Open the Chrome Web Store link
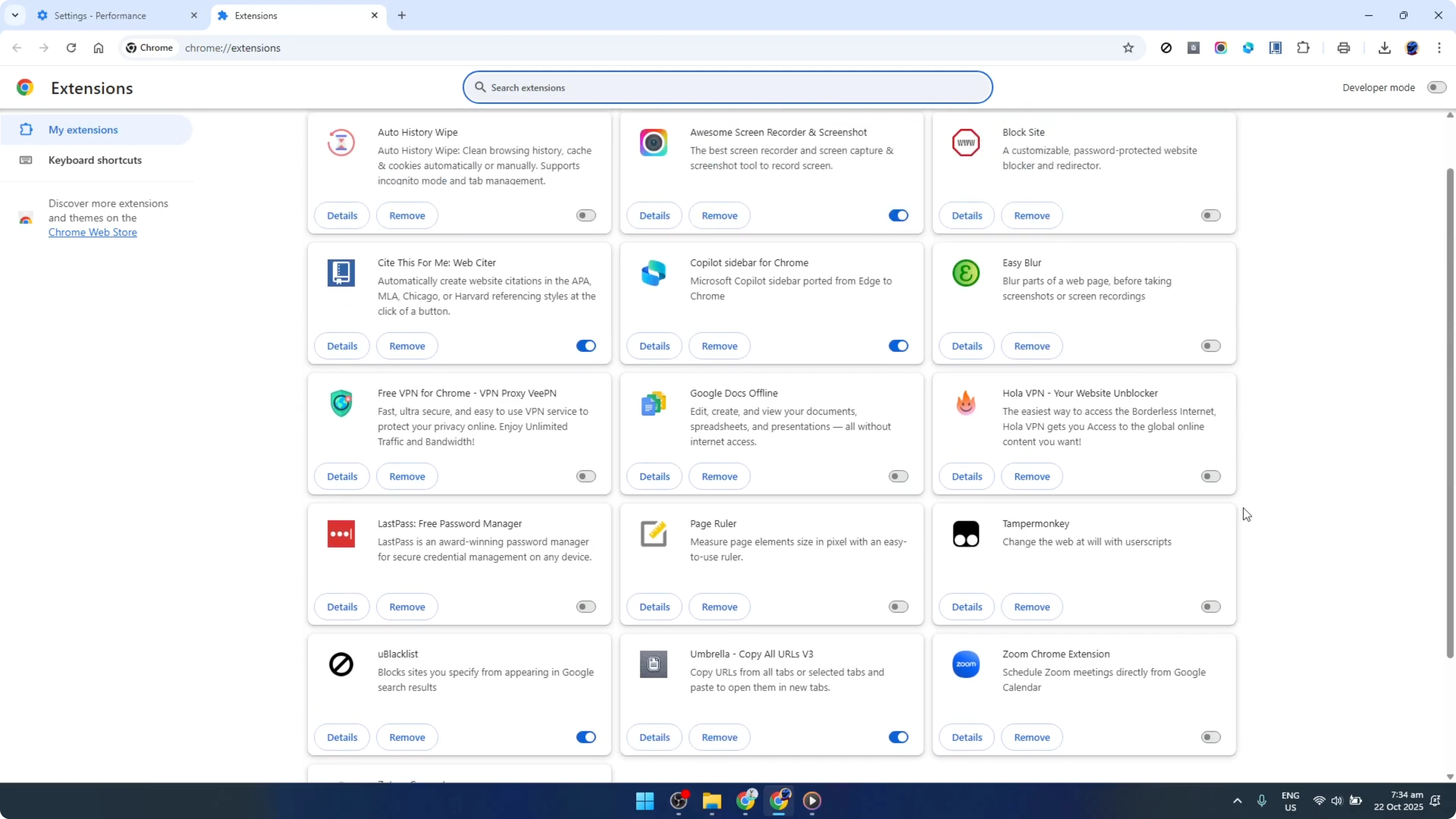The height and width of the screenshot is (819, 1456). [93, 232]
